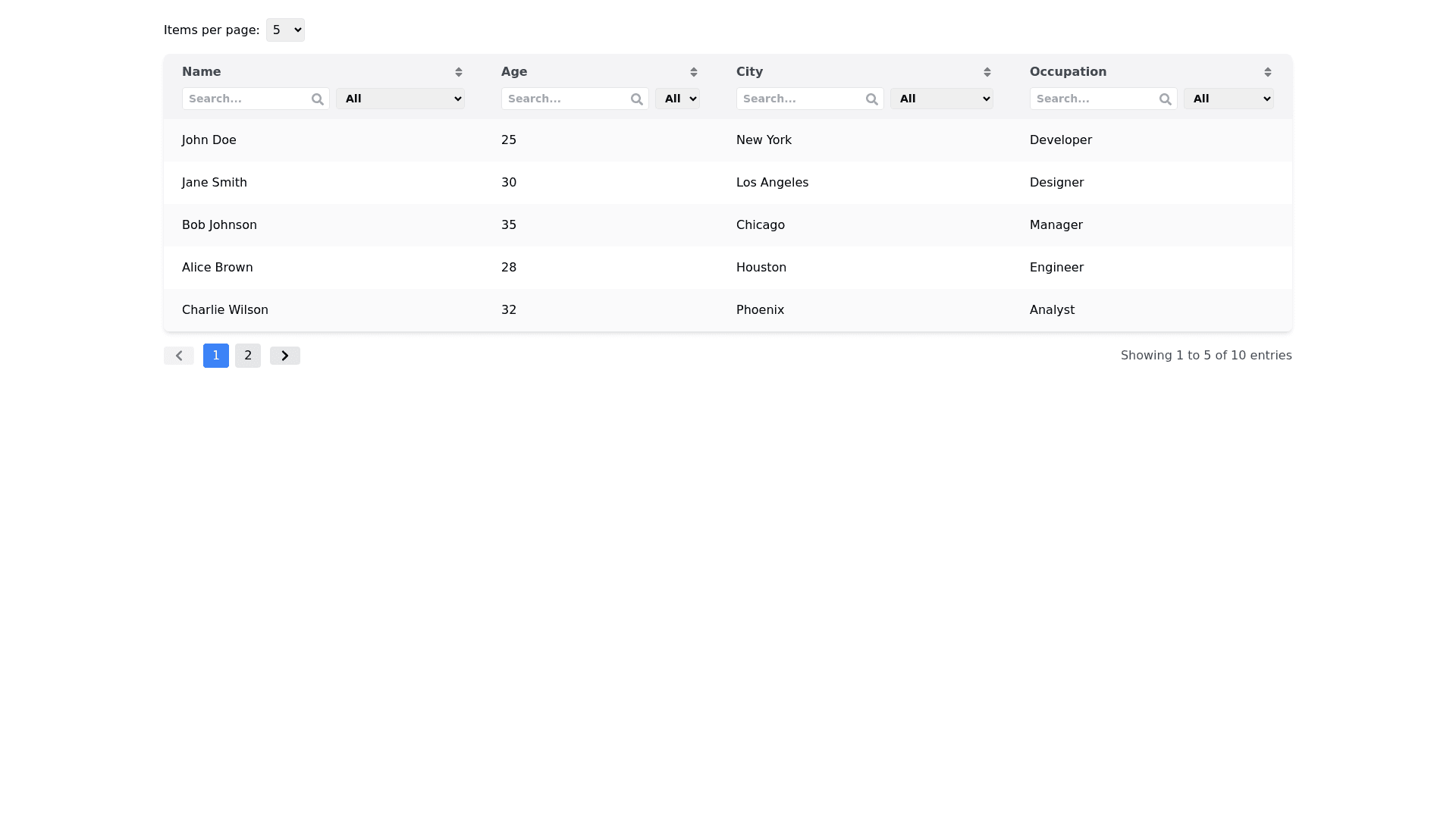Image resolution: width=1456 pixels, height=819 pixels.
Task: Expand the City filter All dropdown
Action: click(x=941, y=99)
